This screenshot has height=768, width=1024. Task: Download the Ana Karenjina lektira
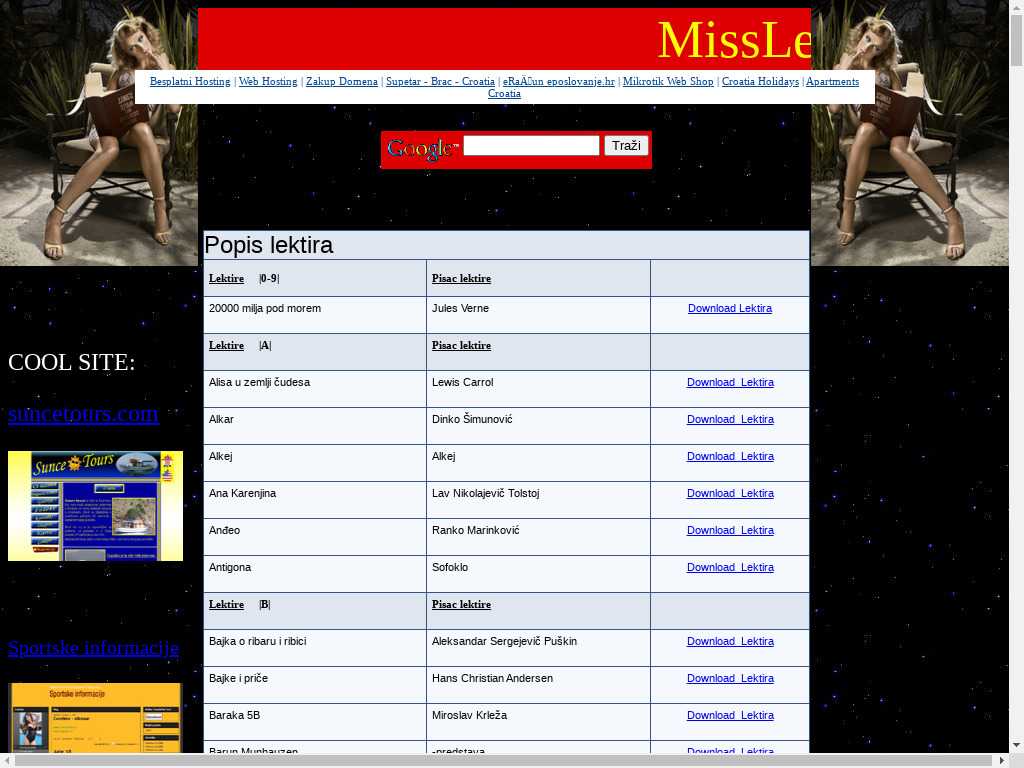pos(730,494)
